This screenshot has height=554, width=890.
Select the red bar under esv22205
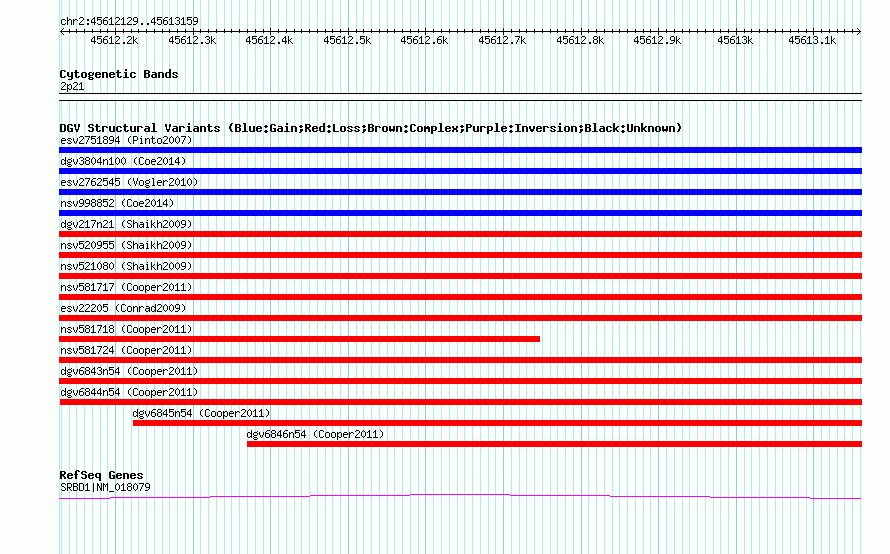[x=460, y=318]
